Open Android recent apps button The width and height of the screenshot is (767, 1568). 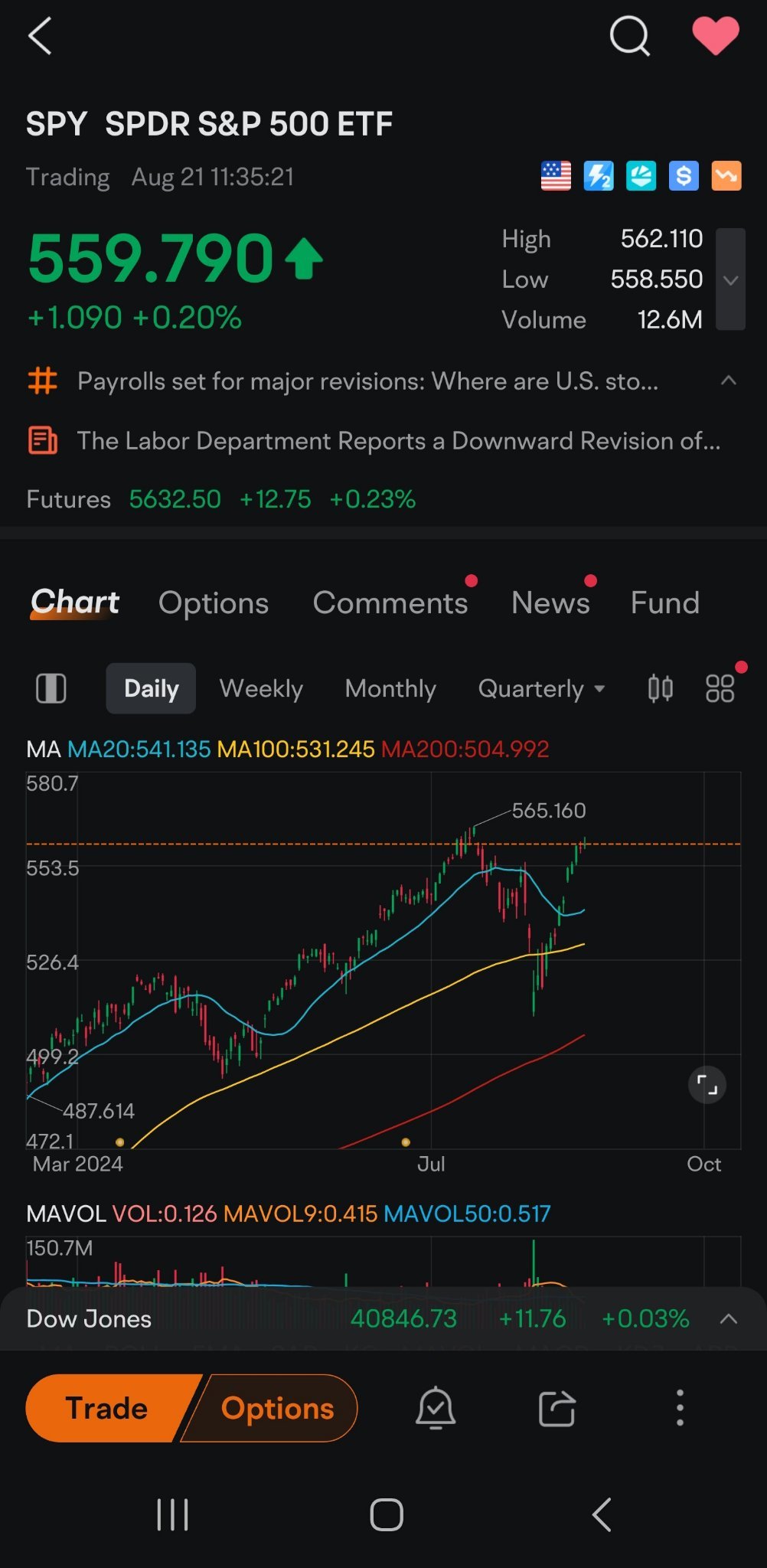coord(172,1514)
